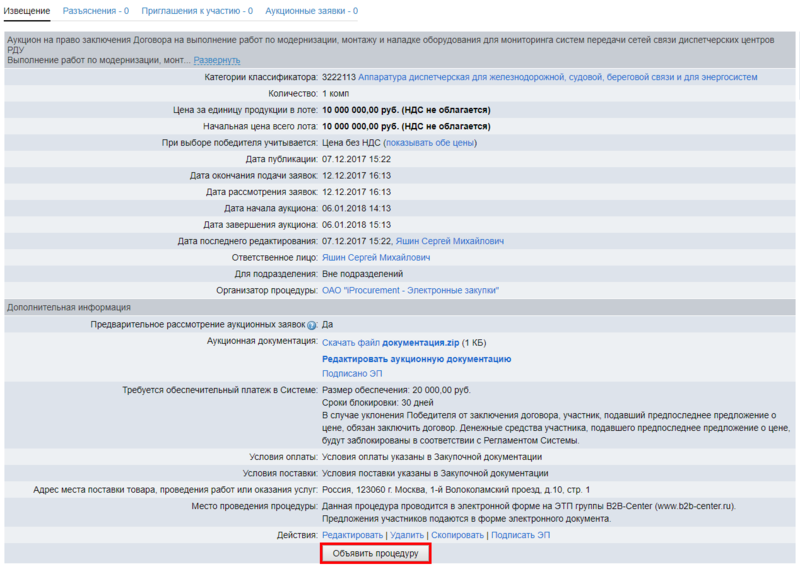800x569 pixels.
Task: Go to 'Аукционные заявки - 0' tab
Action: [x=311, y=11]
